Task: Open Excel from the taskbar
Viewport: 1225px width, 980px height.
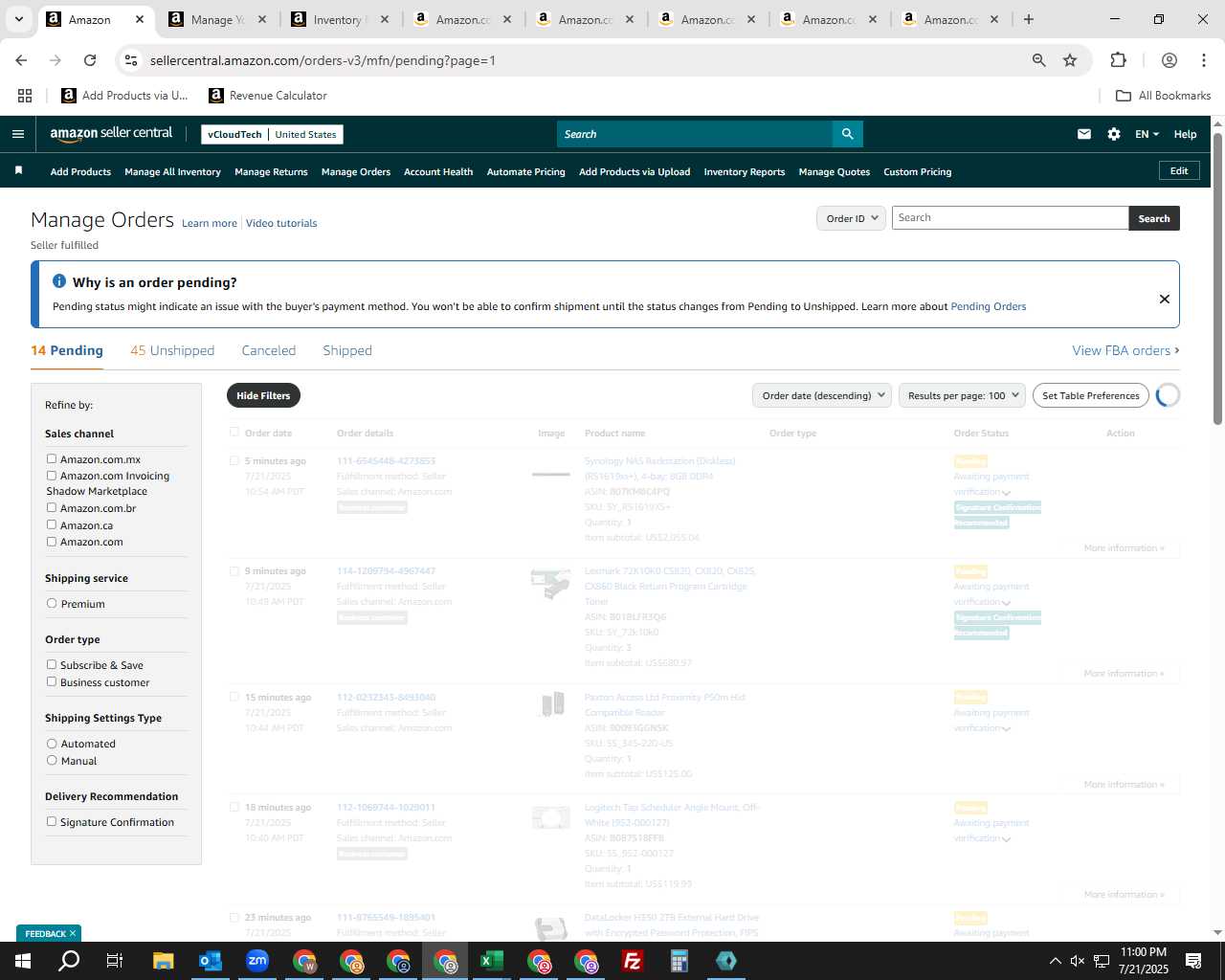Action: click(492, 961)
